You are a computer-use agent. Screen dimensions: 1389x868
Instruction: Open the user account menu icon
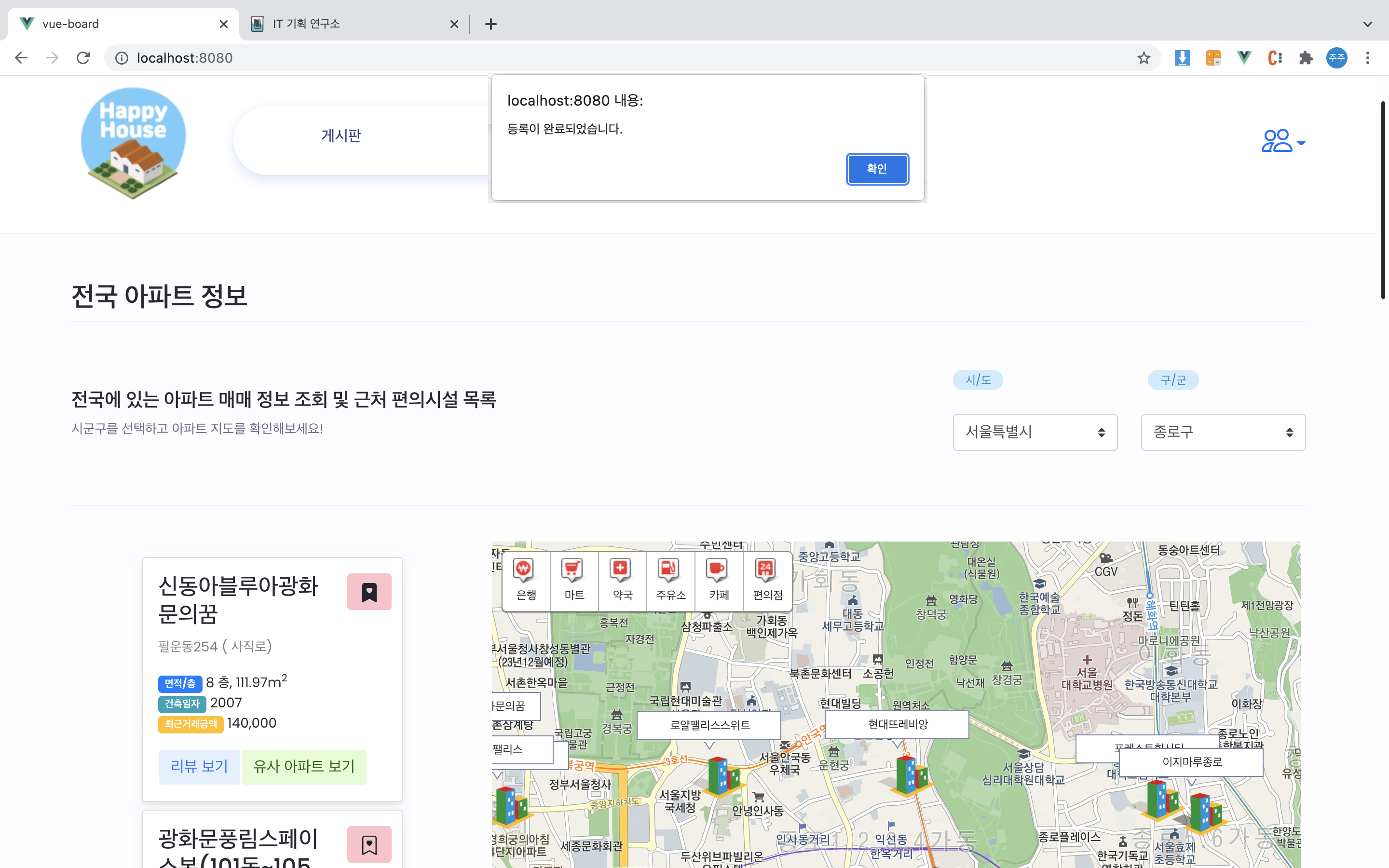[x=1283, y=141]
